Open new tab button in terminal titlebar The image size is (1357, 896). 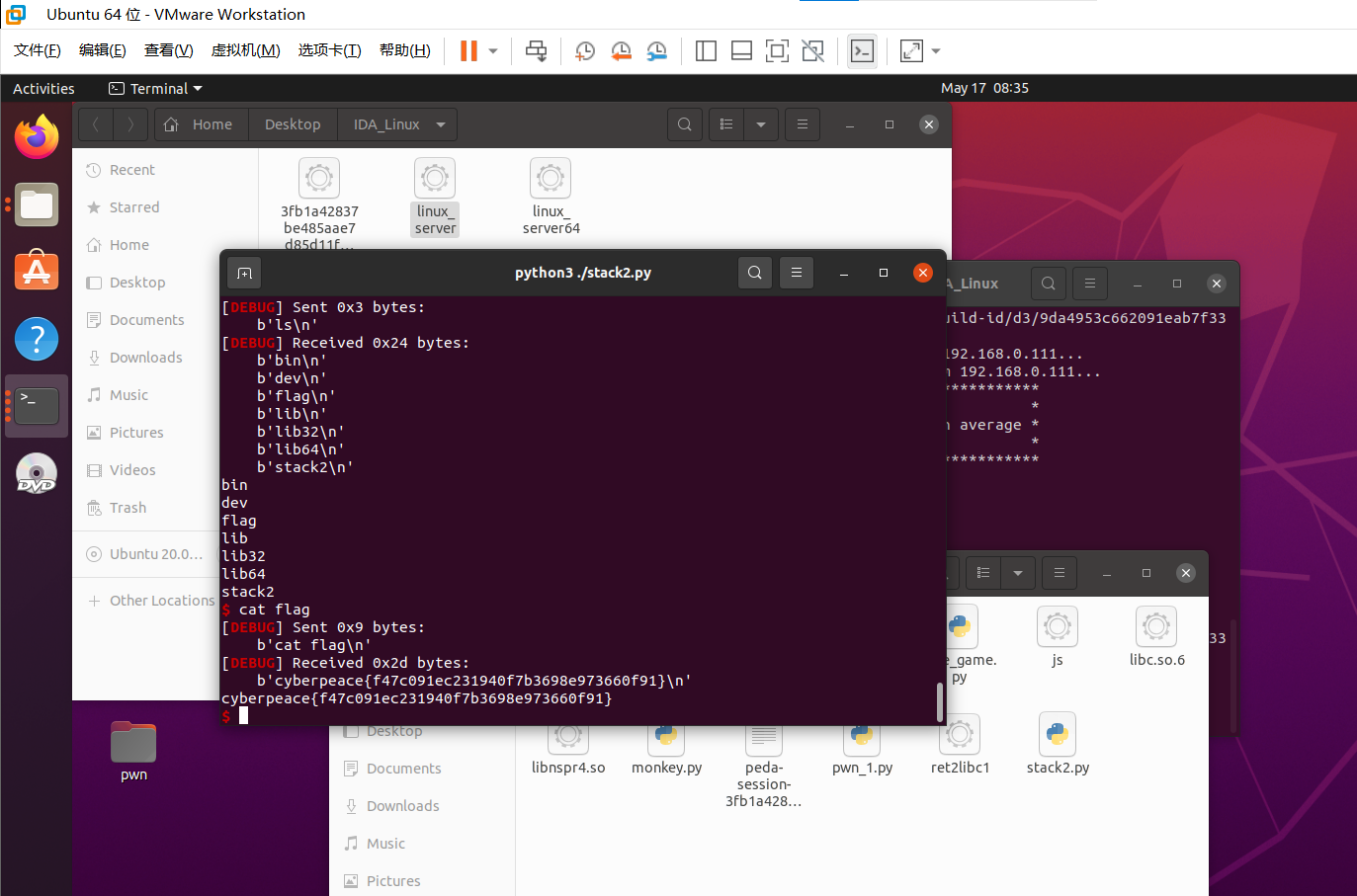[245, 273]
